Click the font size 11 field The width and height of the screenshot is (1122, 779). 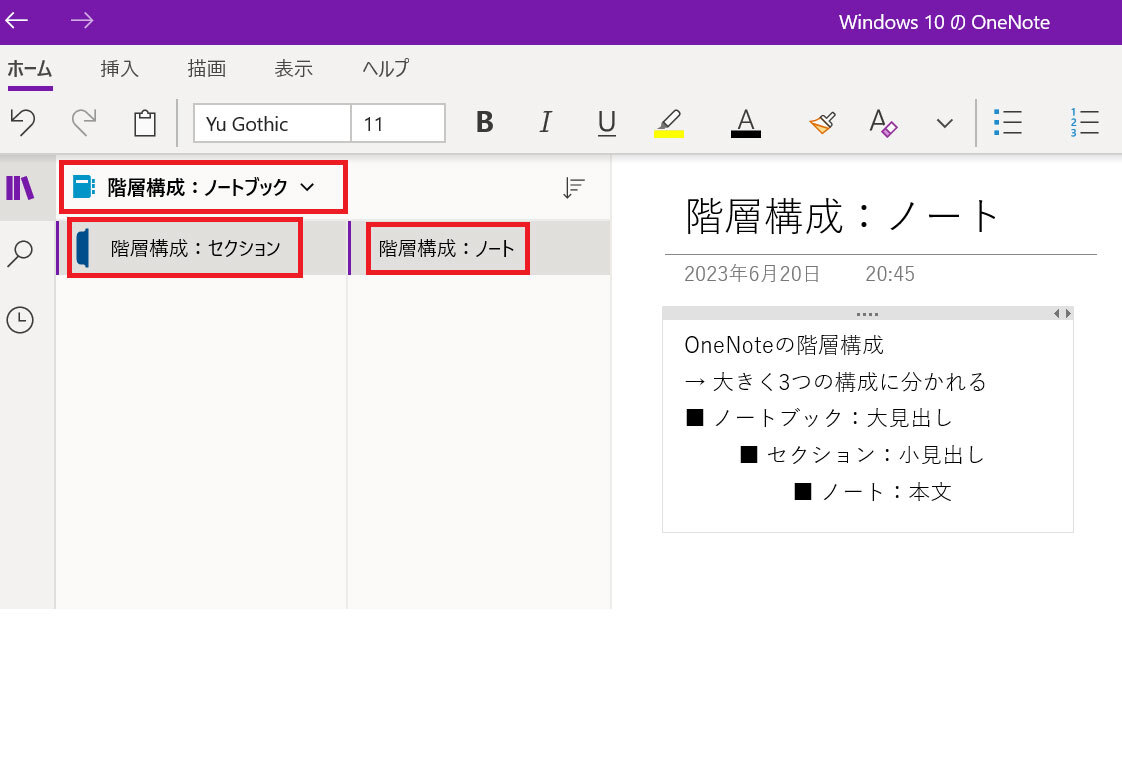click(398, 124)
